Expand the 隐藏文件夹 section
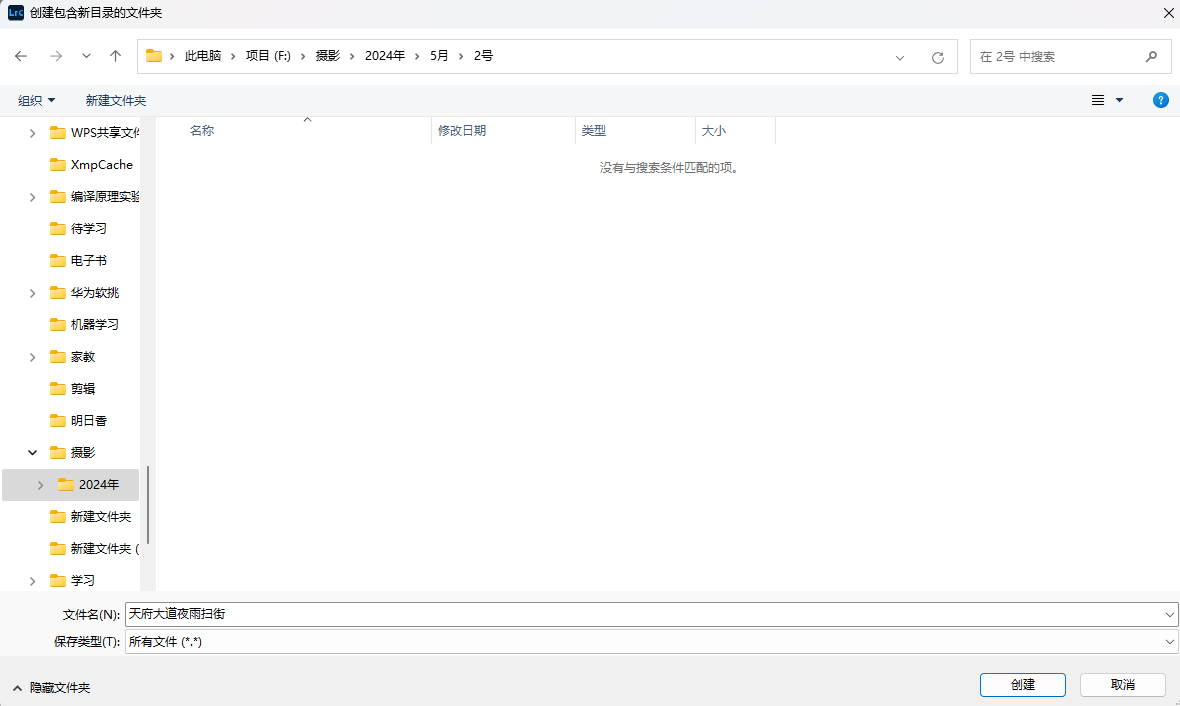This screenshot has width=1180, height=706. click(x=49, y=688)
